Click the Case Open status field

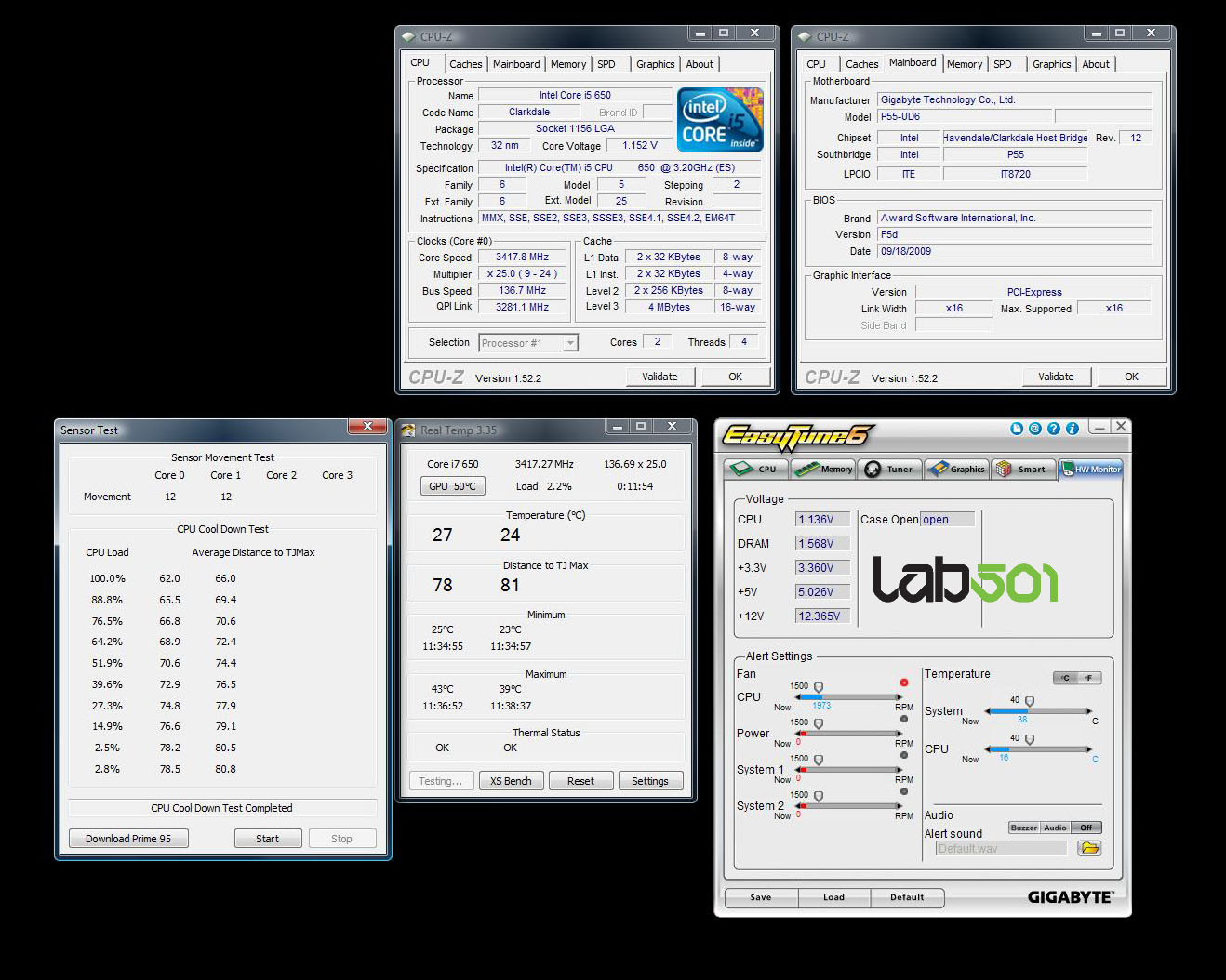pyautogui.click(x=947, y=520)
